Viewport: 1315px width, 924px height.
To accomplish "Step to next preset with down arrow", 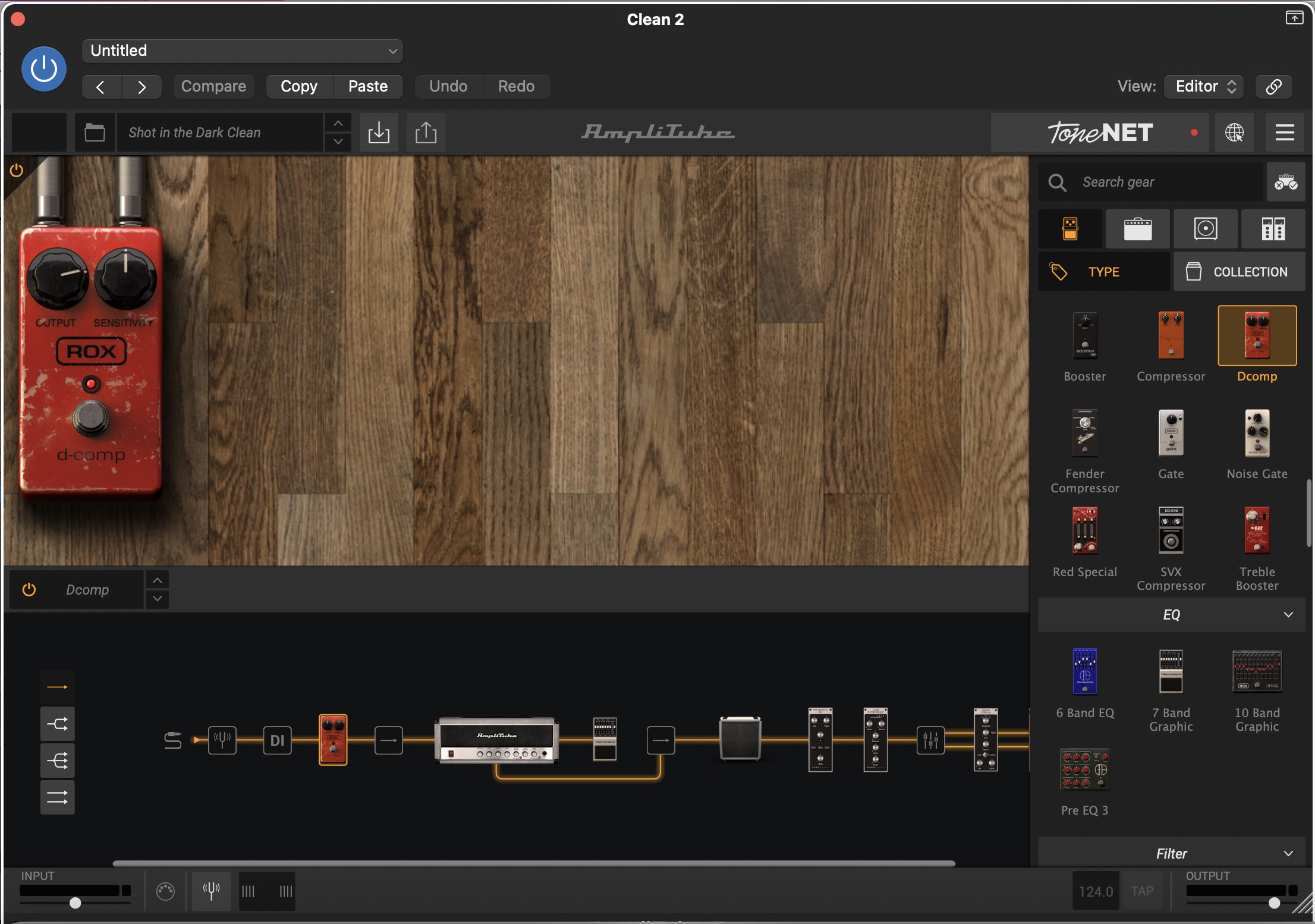I will [x=338, y=142].
